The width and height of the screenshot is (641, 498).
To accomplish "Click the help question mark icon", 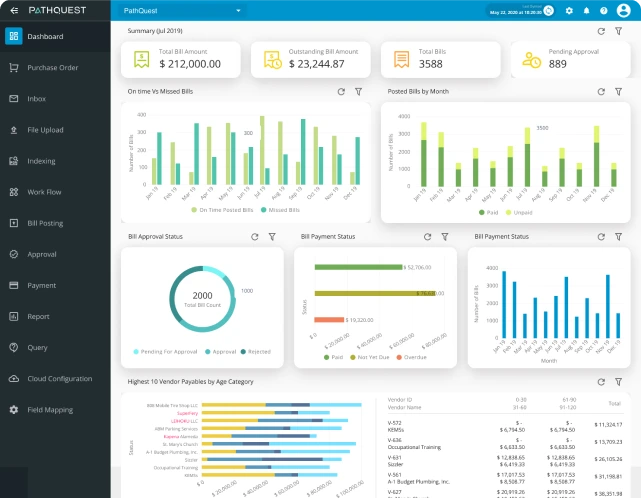I will tap(603, 11).
